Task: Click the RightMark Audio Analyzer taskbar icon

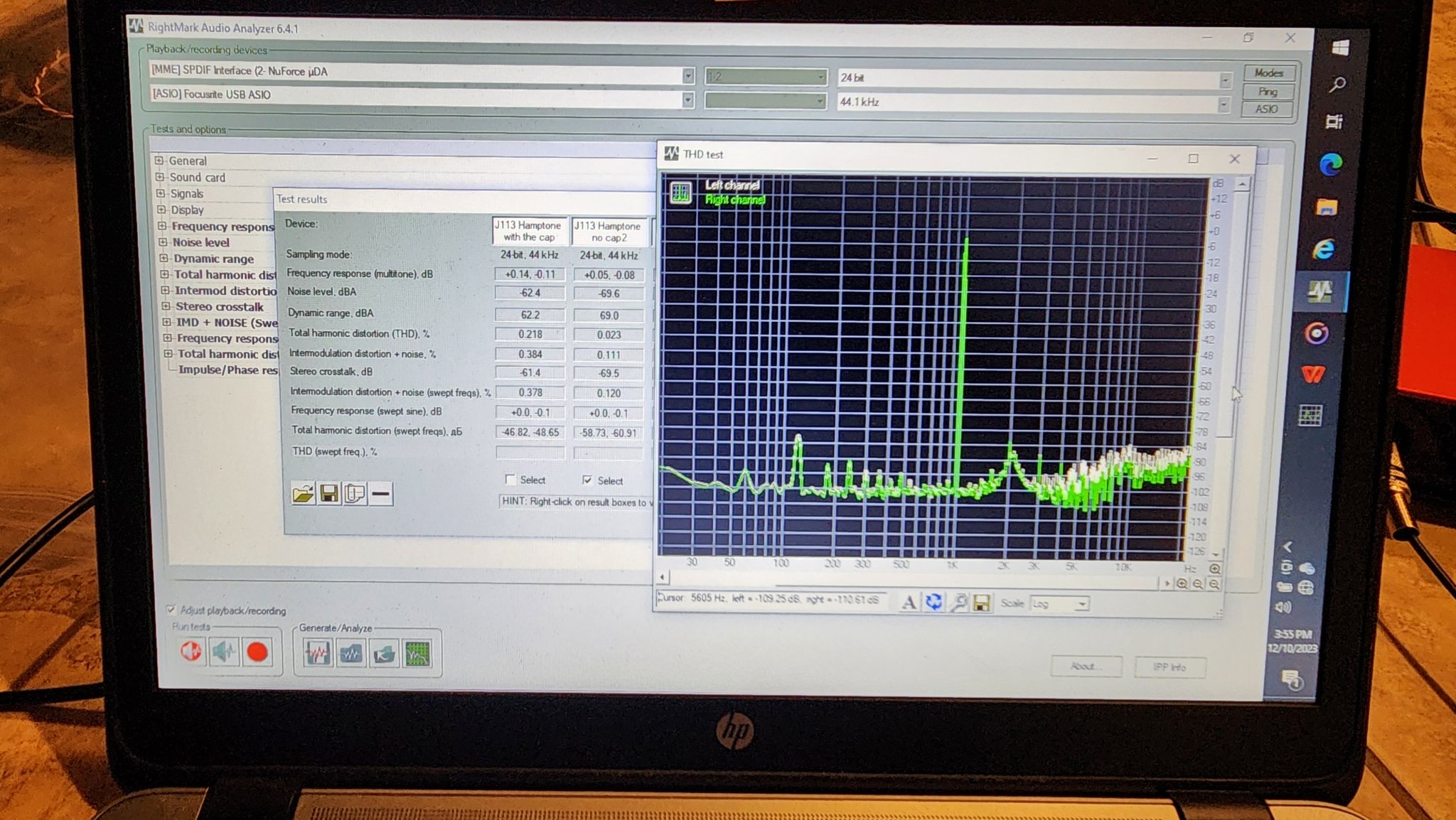Action: pos(1320,291)
